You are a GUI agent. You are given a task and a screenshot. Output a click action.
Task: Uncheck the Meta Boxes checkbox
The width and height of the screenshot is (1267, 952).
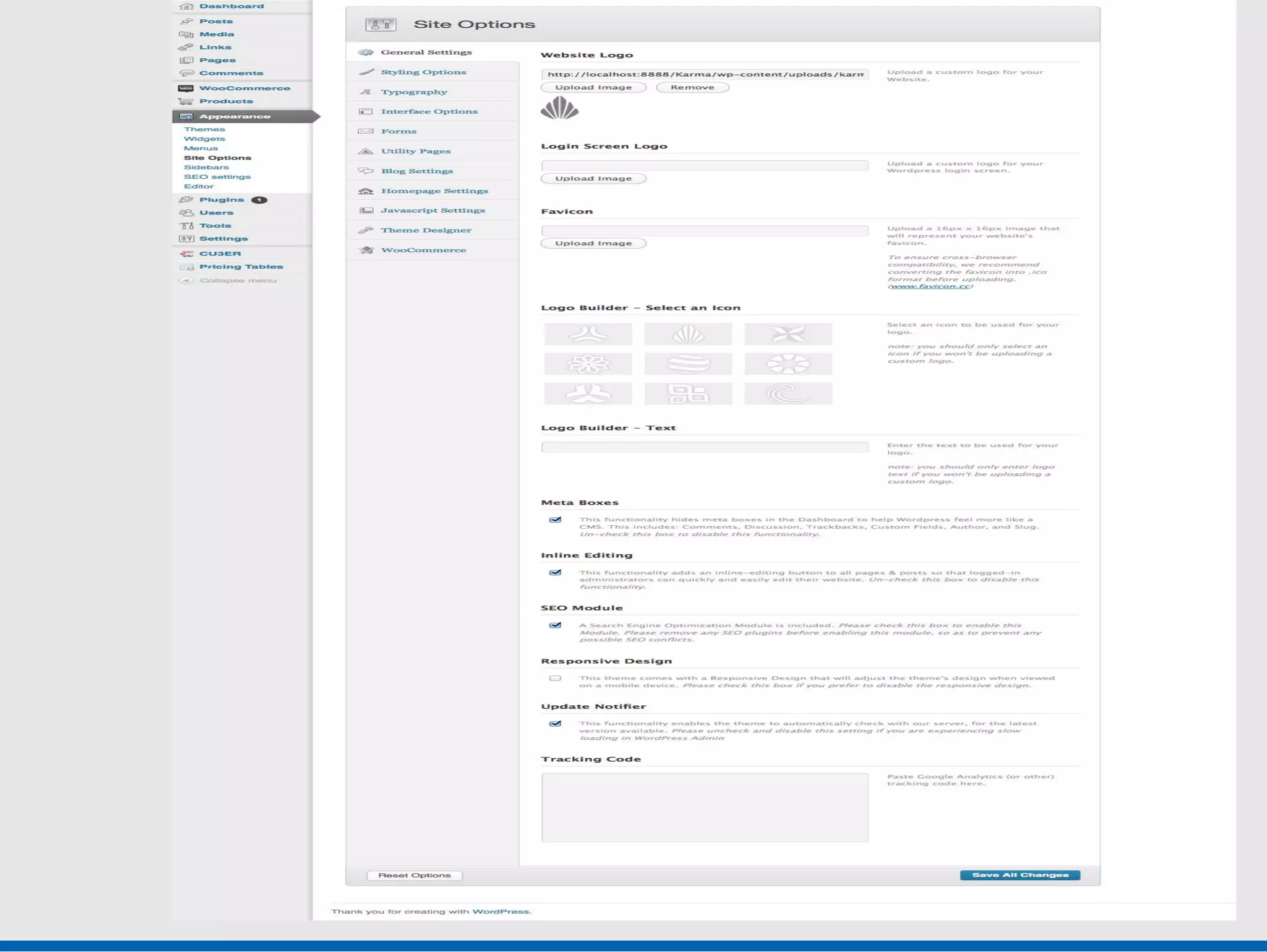coord(555,520)
